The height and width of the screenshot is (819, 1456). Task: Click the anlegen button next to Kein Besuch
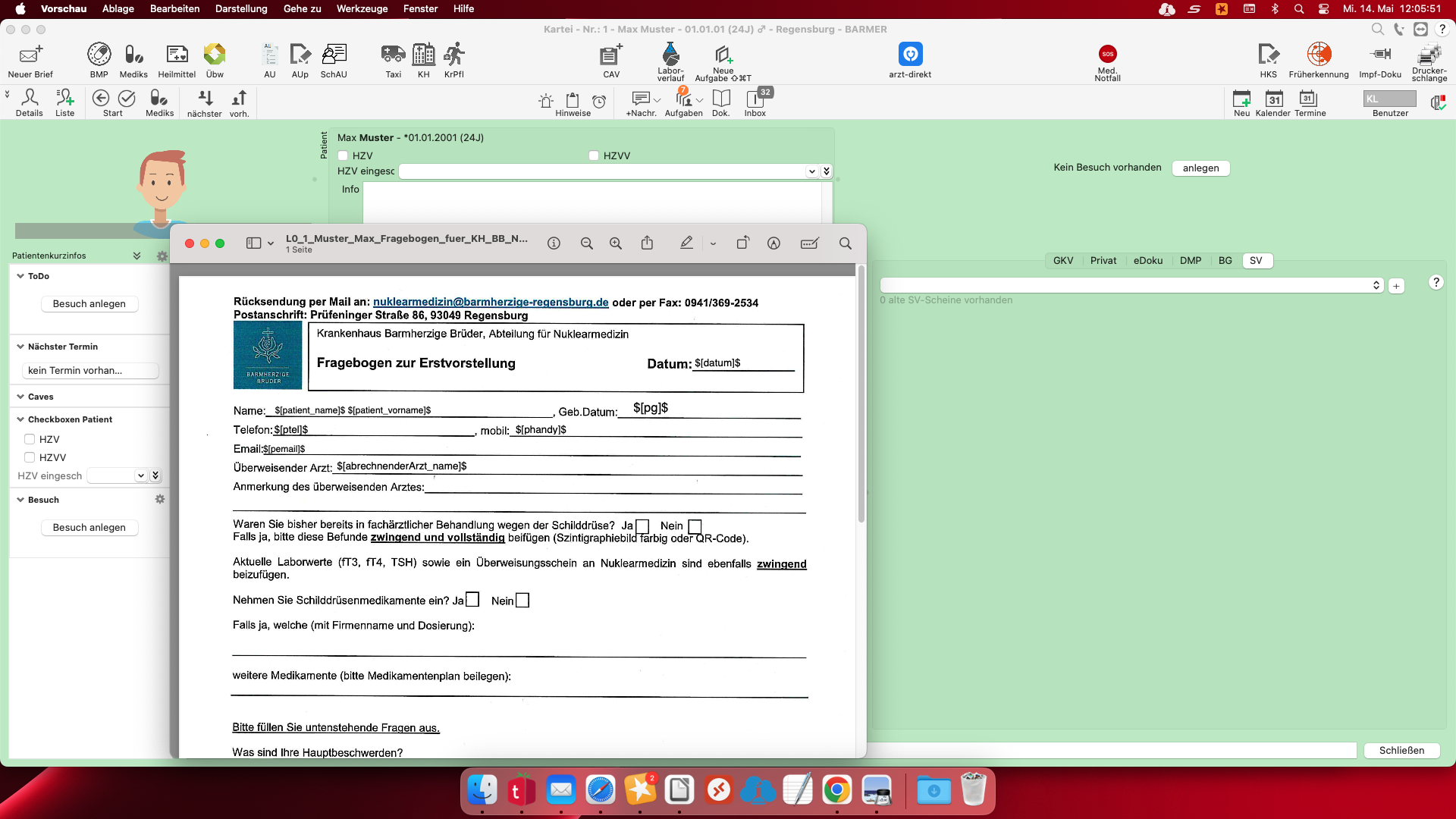pyautogui.click(x=1201, y=168)
